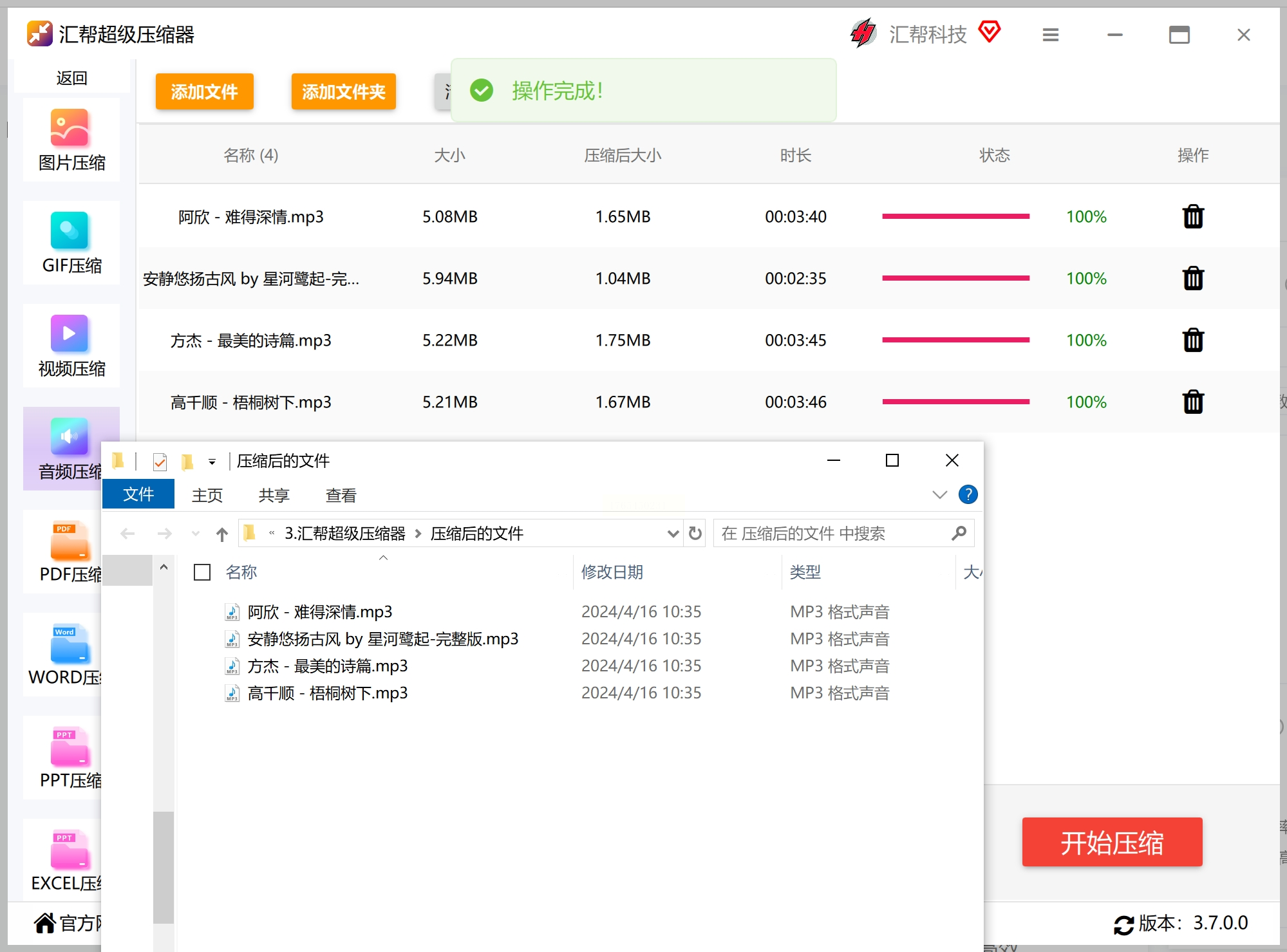1287x952 pixels.
Task: Delete 阿欣 - 难得深情.mp3 with trash icon
Action: coord(1192,217)
